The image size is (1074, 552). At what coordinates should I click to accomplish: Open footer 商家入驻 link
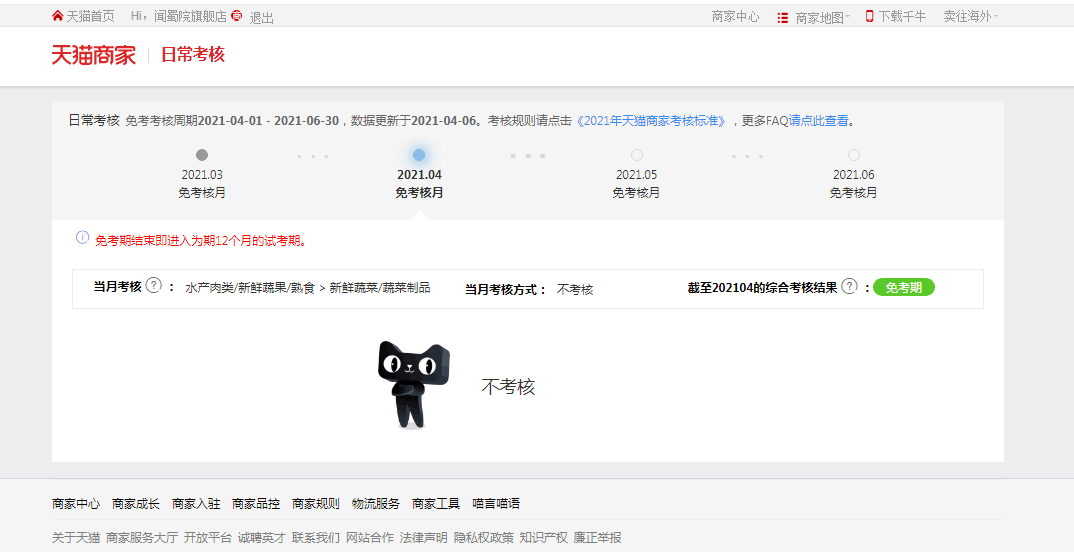(x=196, y=504)
